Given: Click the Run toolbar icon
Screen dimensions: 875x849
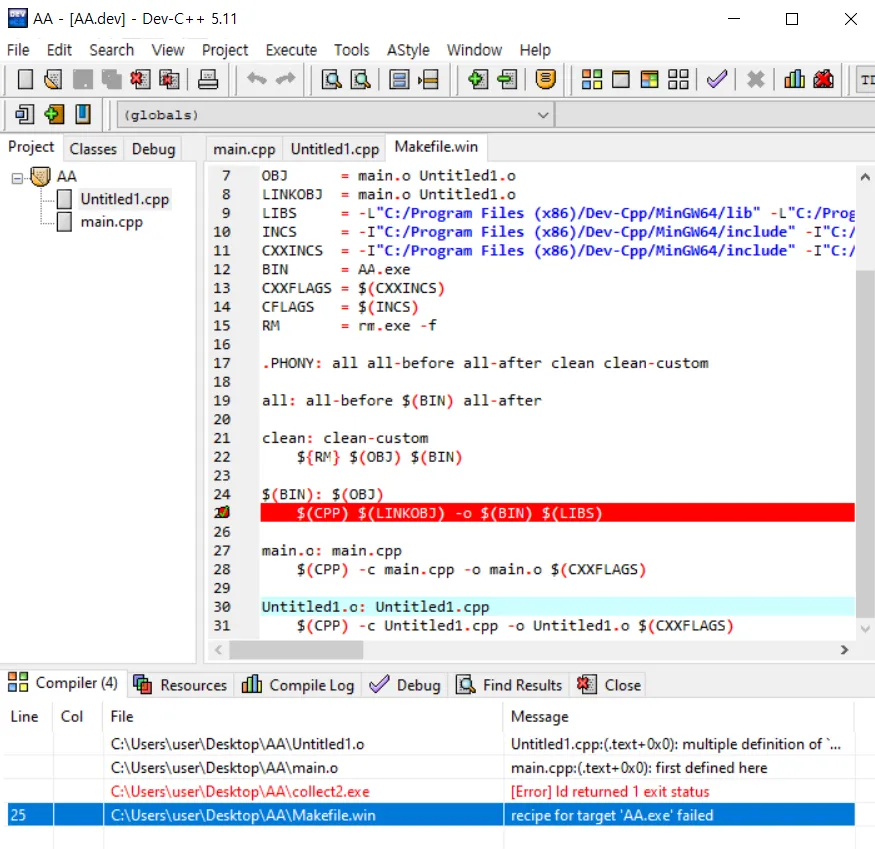Looking at the screenshot, I should click(x=621, y=79).
